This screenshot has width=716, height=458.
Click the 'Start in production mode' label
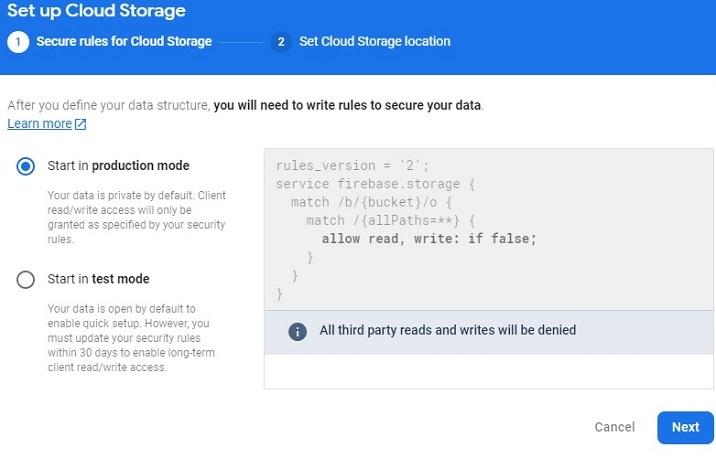tap(118, 166)
